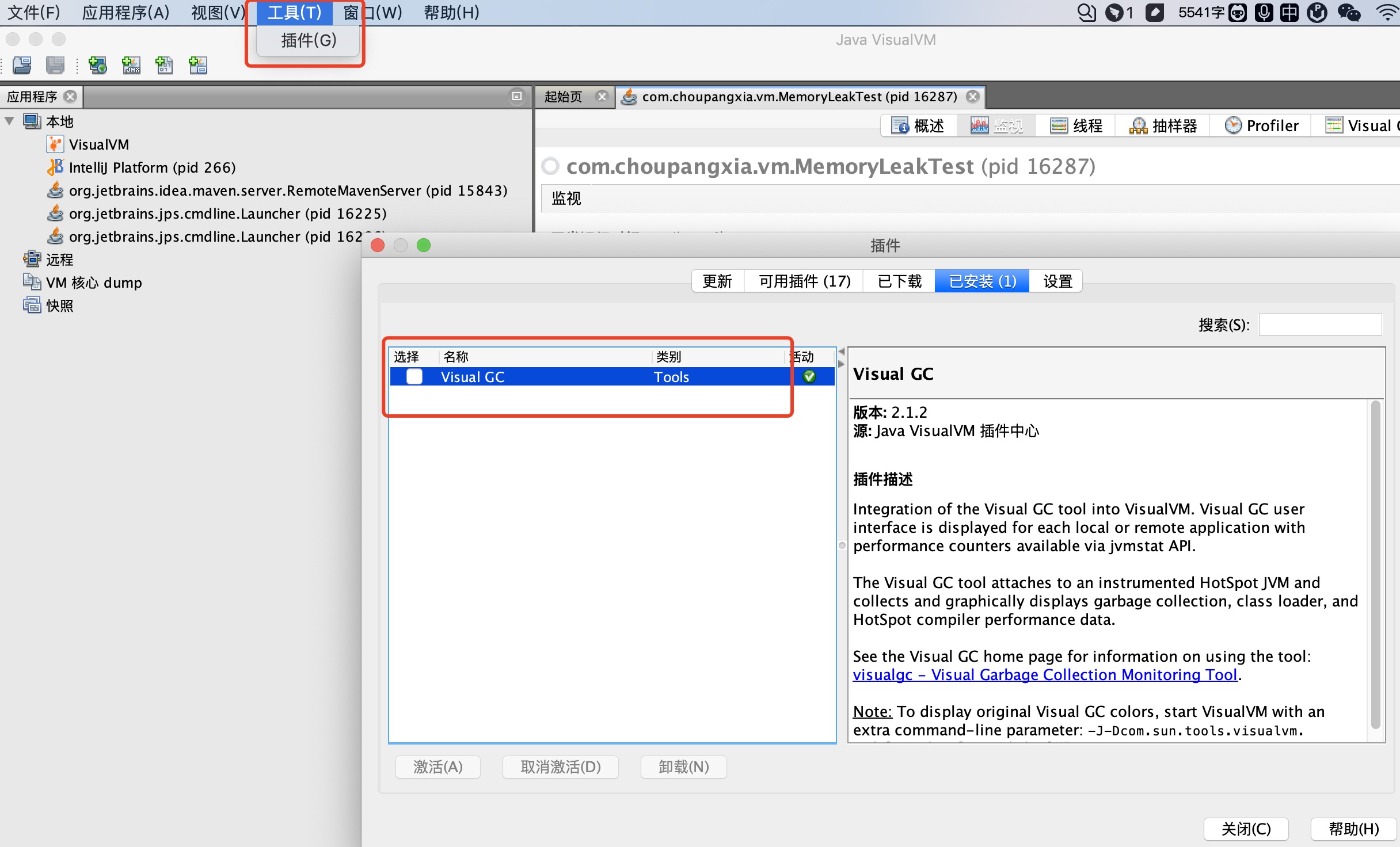Toggle the Visual GC plugin checkbox
Image resolution: width=1400 pixels, height=847 pixels.
[x=414, y=377]
